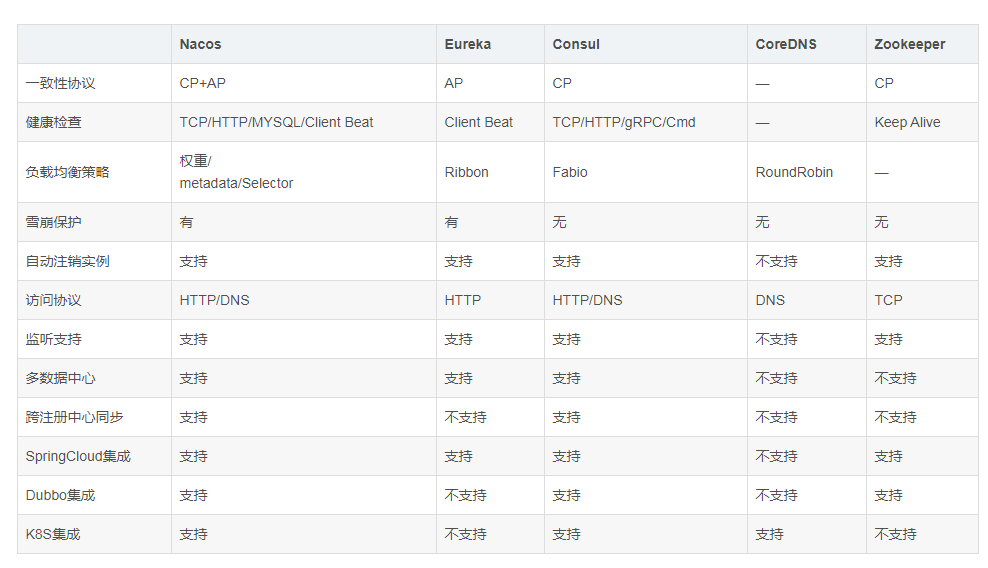
Task: Select the Ribbon cell
Action: click(x=467, y=172)
